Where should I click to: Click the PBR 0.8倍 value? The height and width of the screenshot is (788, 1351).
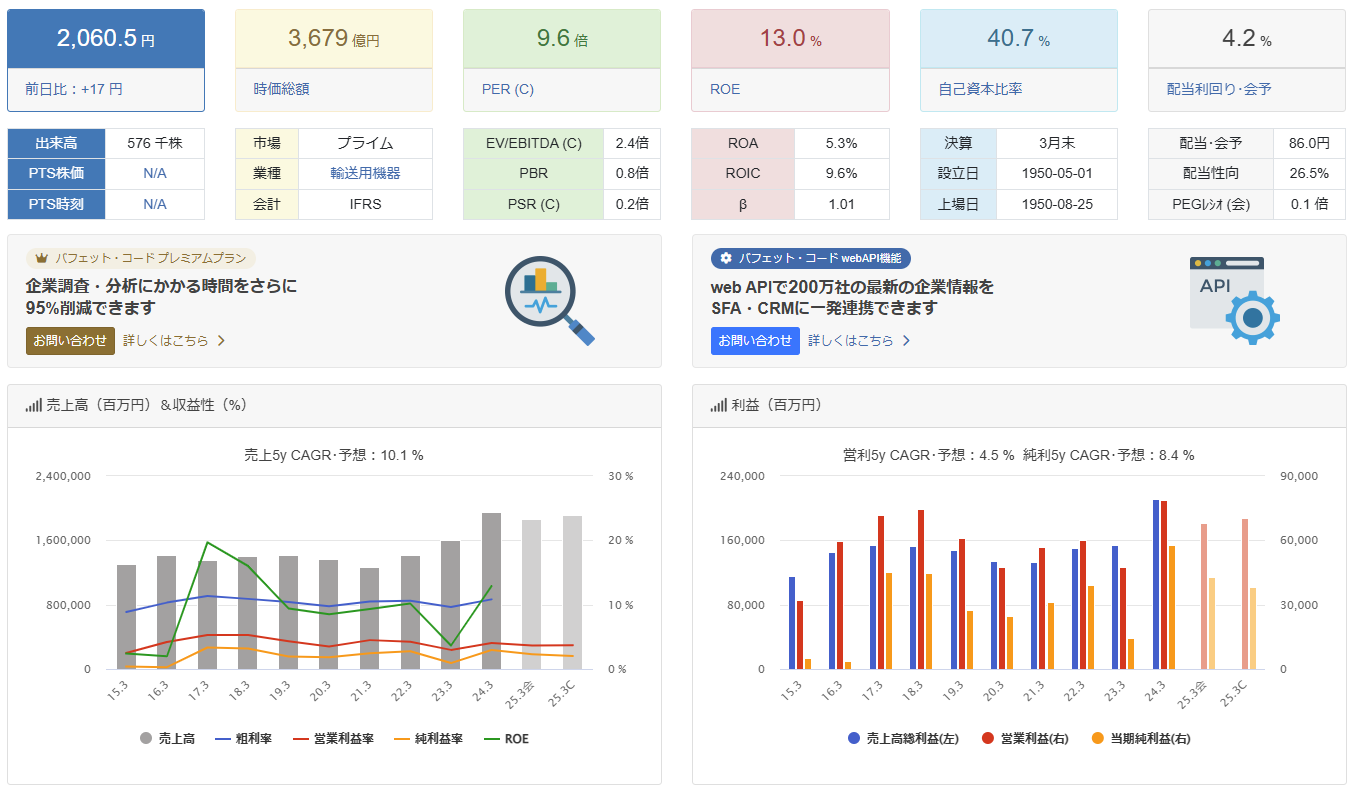(x=632, y=174)
